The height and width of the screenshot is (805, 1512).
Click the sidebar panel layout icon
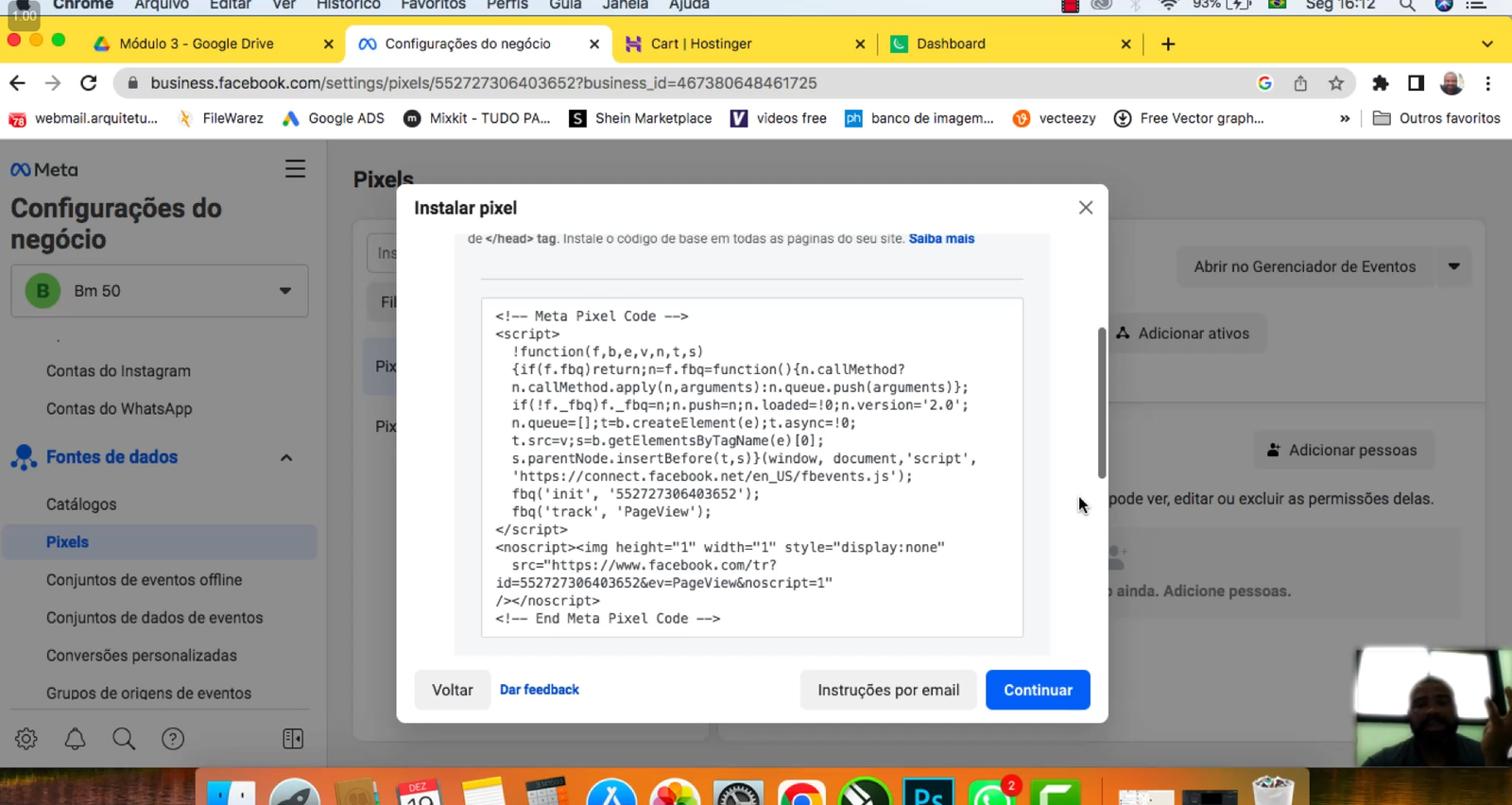click(293, 739)
